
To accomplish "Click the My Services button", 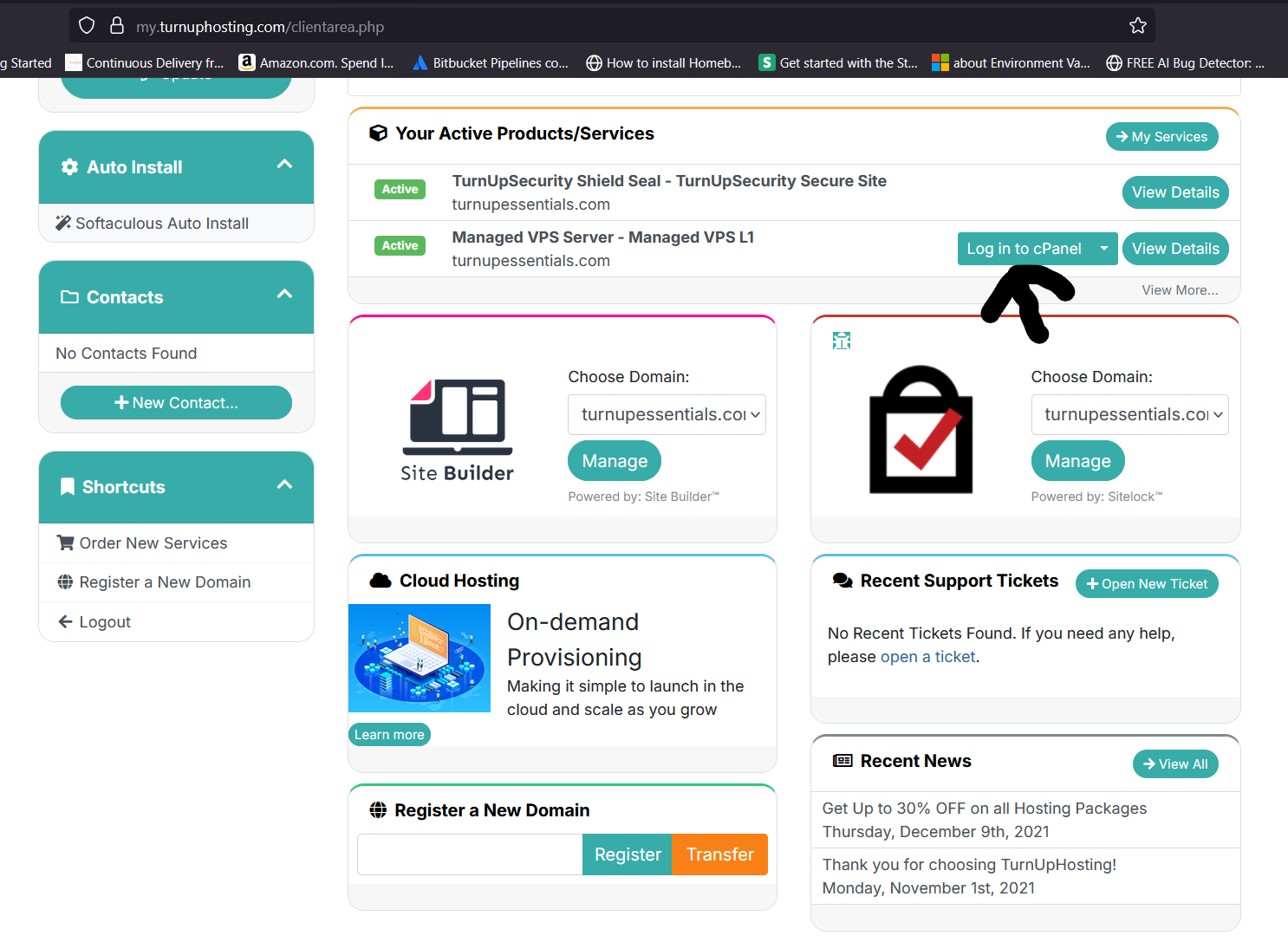I will pos(1161,137).
